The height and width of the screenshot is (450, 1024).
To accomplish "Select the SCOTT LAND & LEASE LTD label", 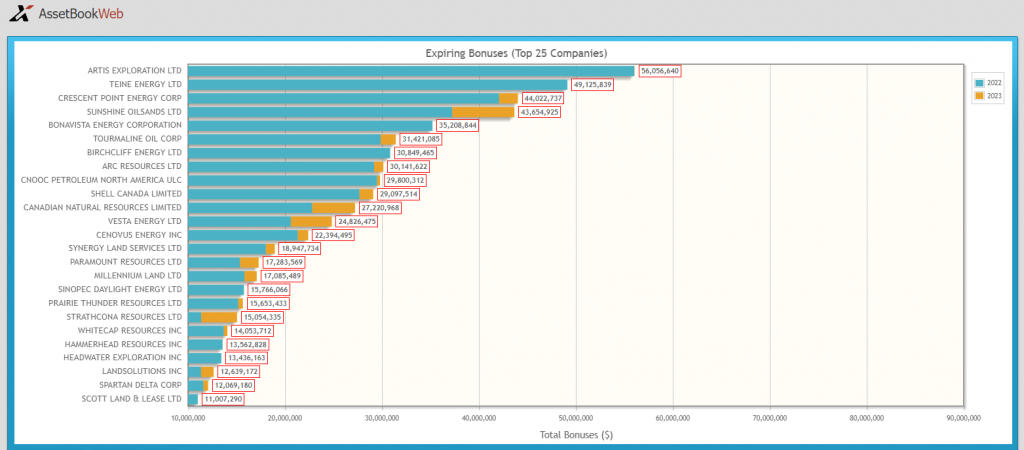I will tap(132, 398).
